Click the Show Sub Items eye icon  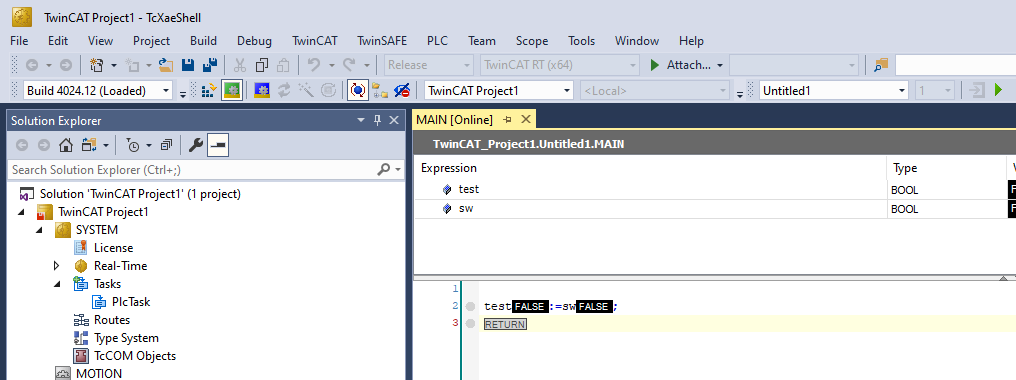pyautogui.click(x=402, y=91)
